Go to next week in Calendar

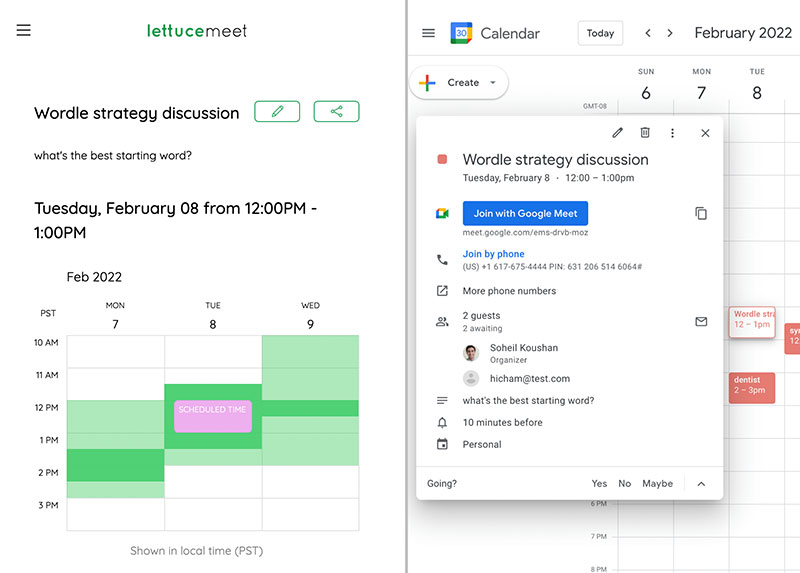[670, 33]
